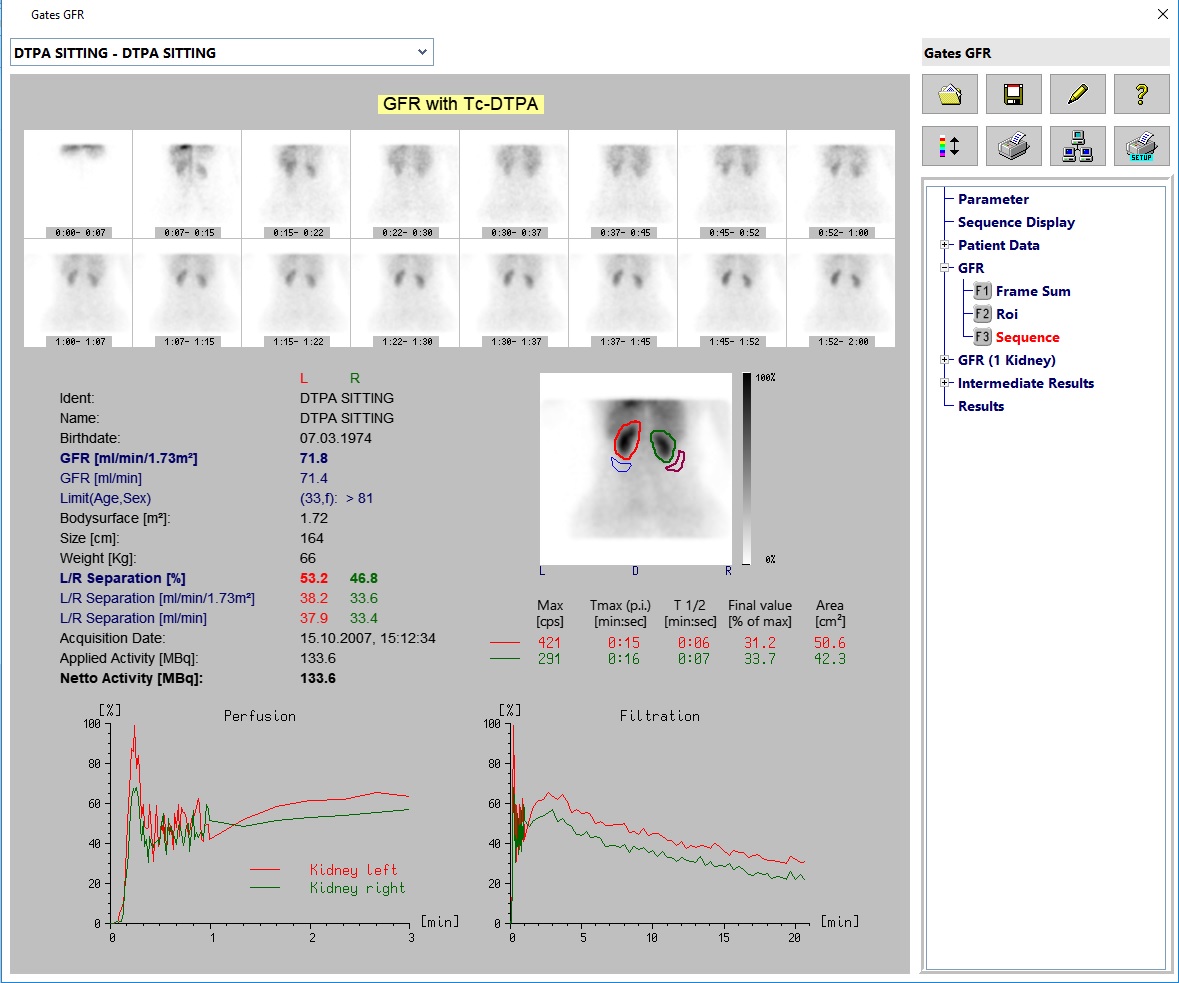The height and width of the screenshot is (983, 1179).
Task: Expand the Patient Data tree node
Action: (945, 245)
